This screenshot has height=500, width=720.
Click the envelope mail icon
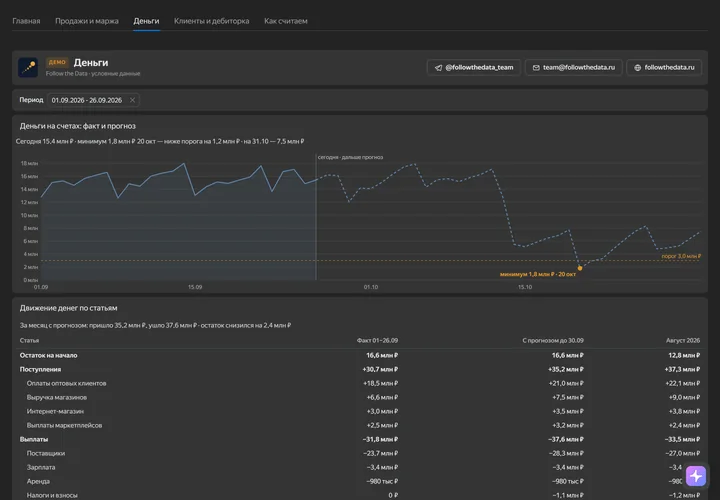(x=536, y=67)
